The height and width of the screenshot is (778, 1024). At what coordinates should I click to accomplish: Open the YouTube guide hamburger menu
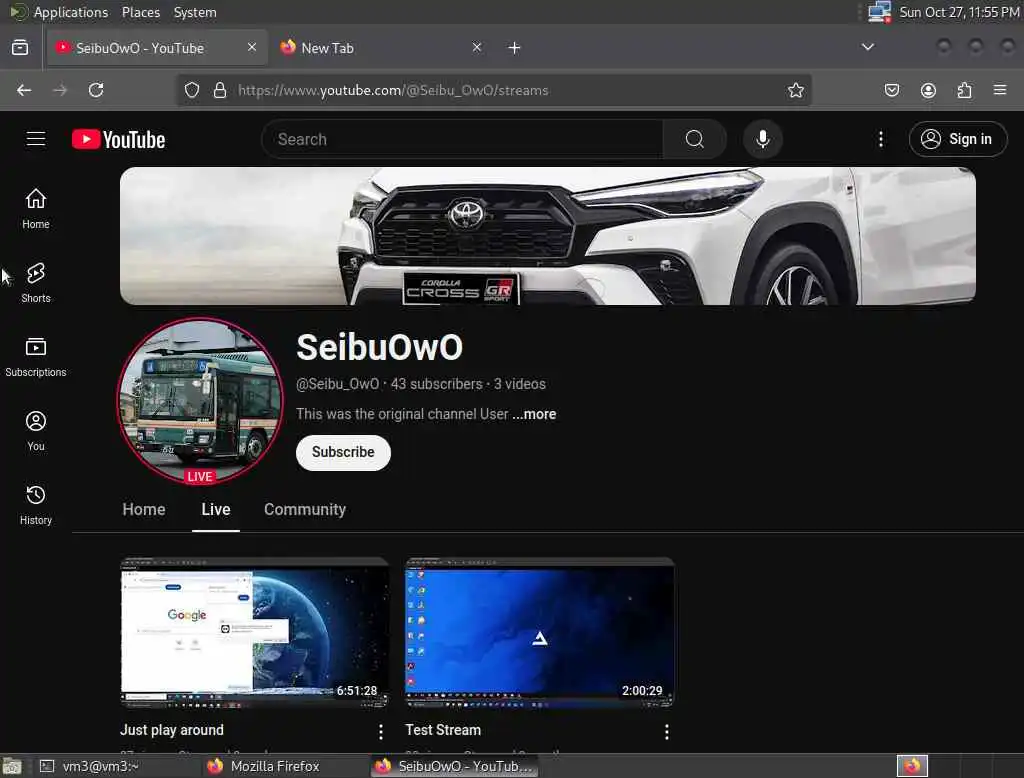click(x=36, y=139)
